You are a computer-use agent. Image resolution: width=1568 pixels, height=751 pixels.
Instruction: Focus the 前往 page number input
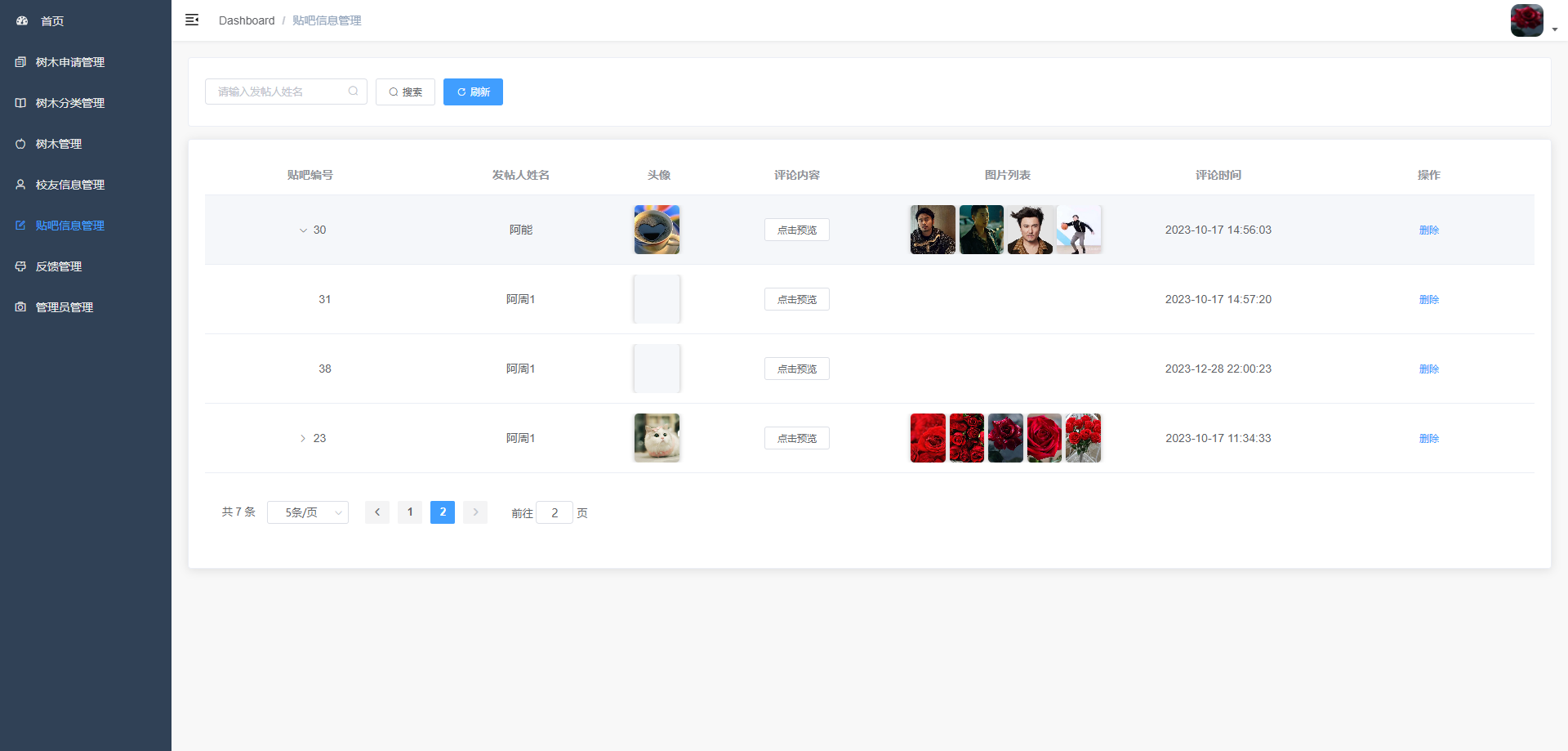coord(555,512)
